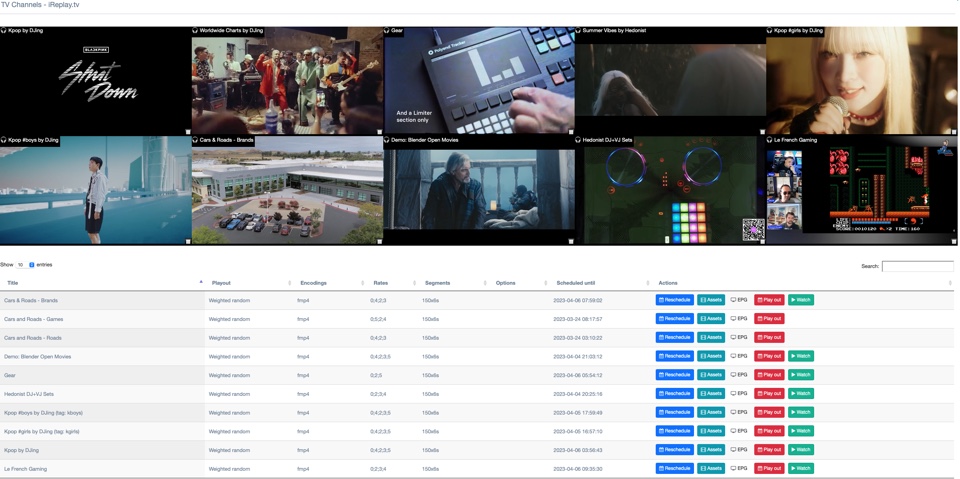
Task: Reschedule the Gear channel
Action: point(675,375)
